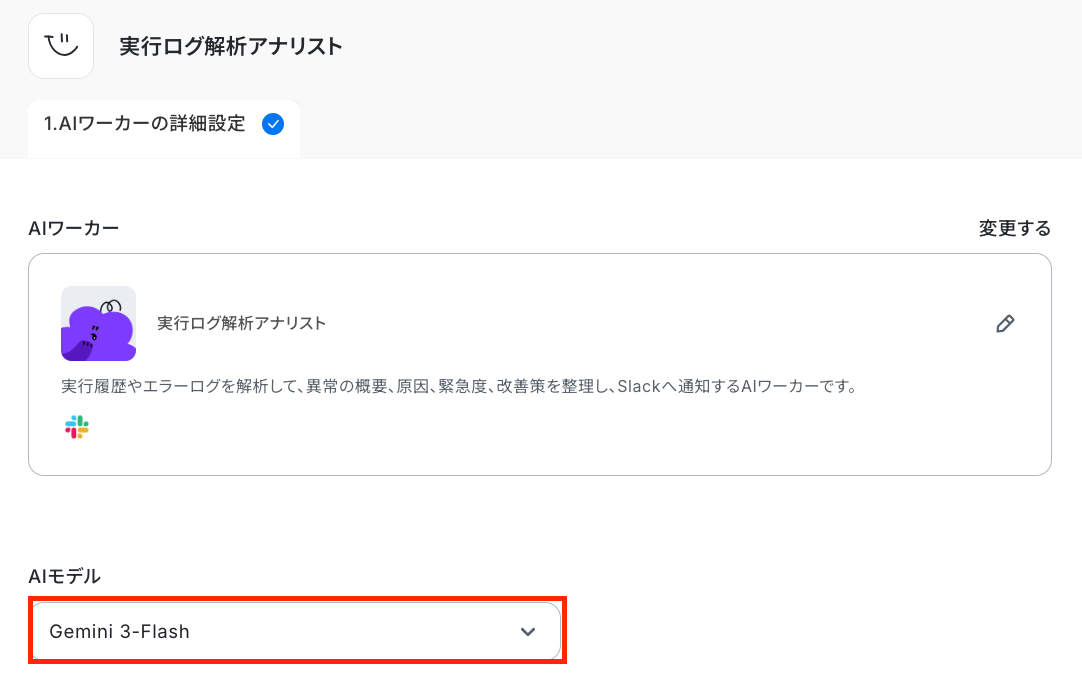Click the purple cloud worker avatar
The width and height of the screenshot is (1082, 684).
98,323
